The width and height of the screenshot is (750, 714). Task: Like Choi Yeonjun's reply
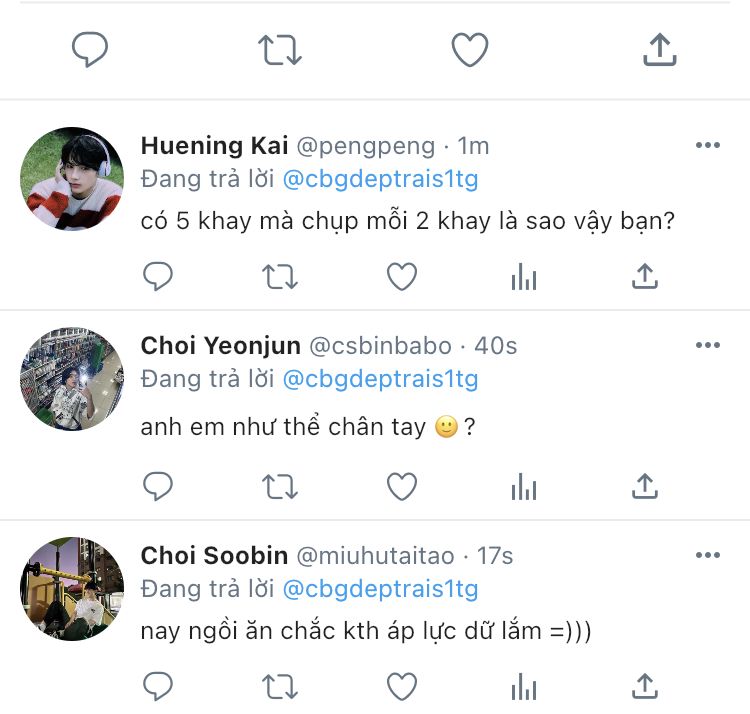pos(402,487)
